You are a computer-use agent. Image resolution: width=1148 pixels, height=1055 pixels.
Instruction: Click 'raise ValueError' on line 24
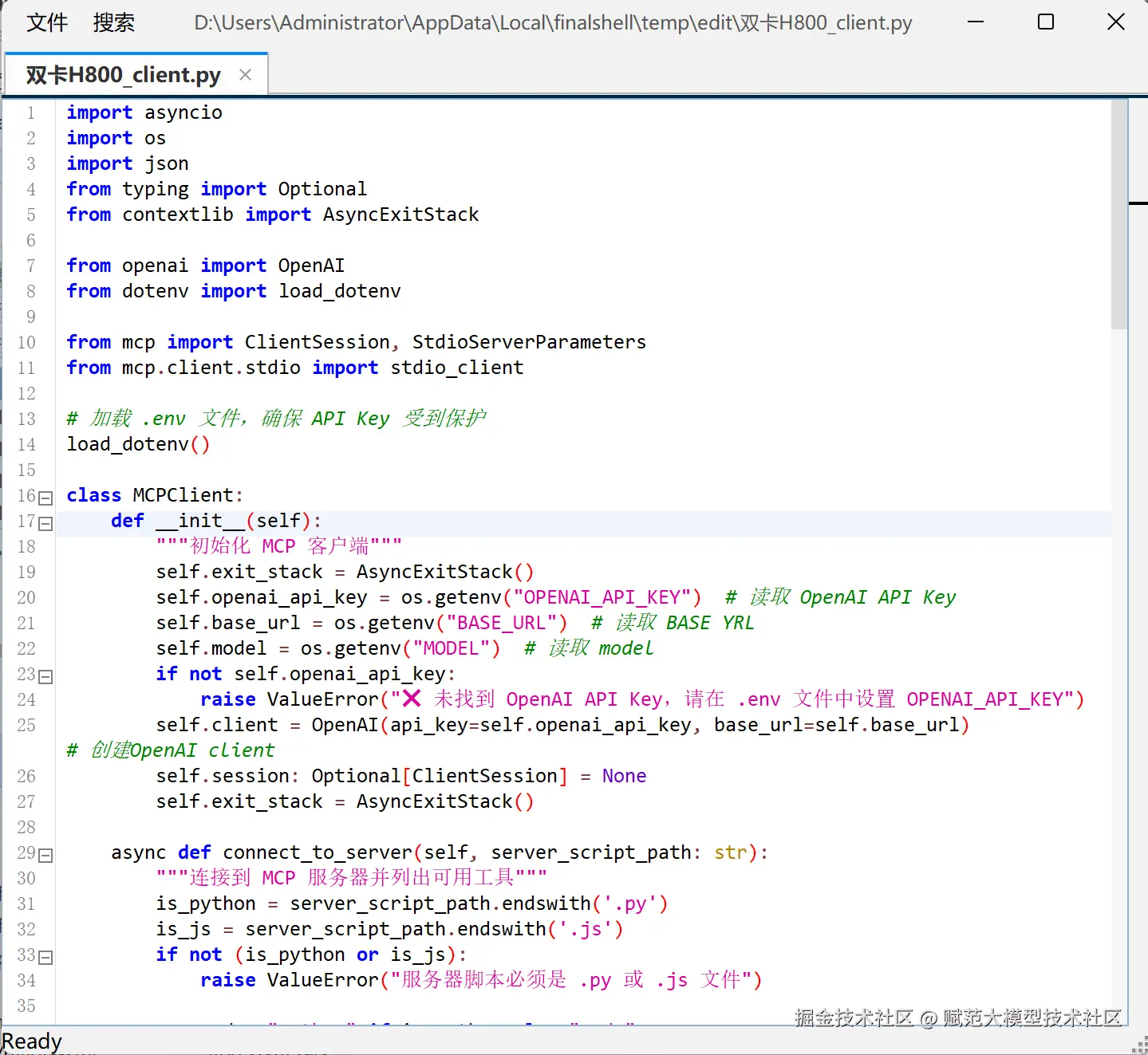coord(290,699)
